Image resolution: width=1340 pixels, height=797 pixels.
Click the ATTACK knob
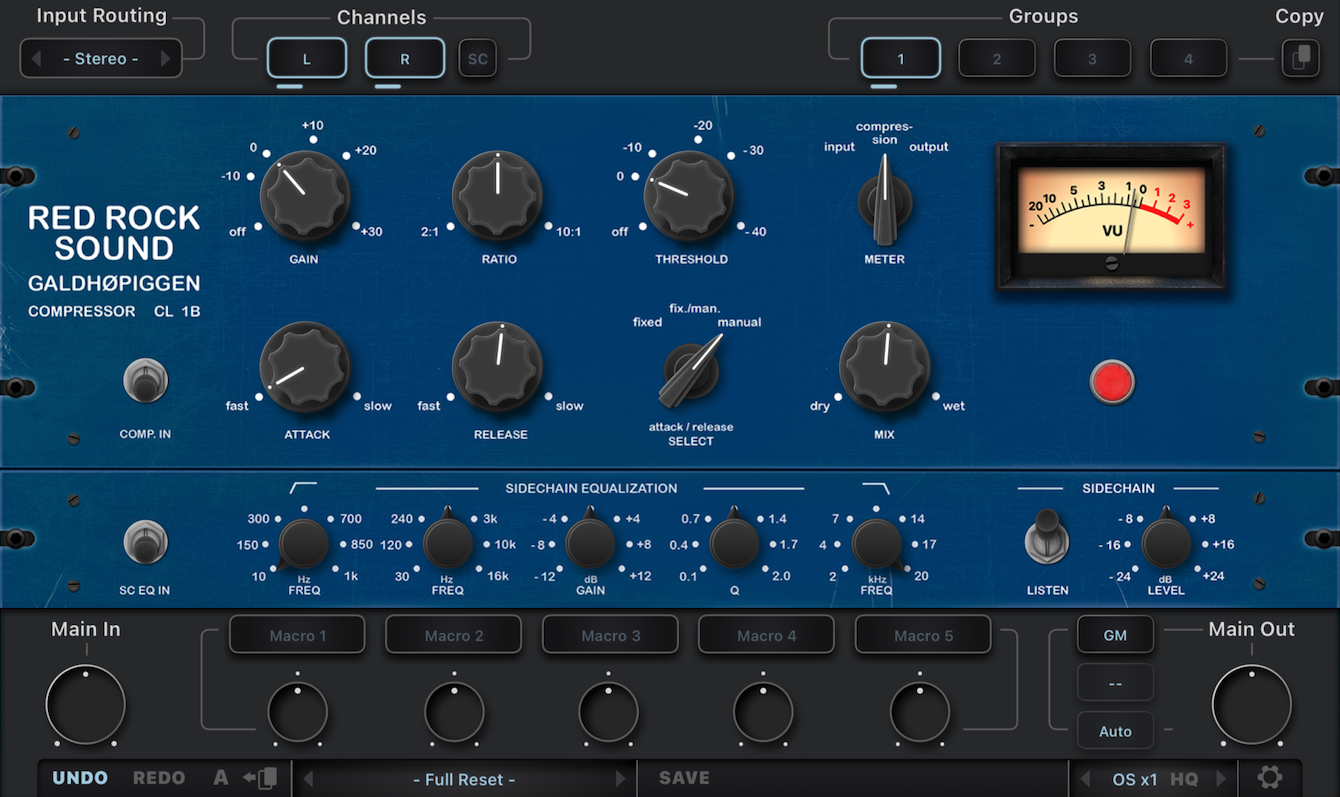[304, 367]
